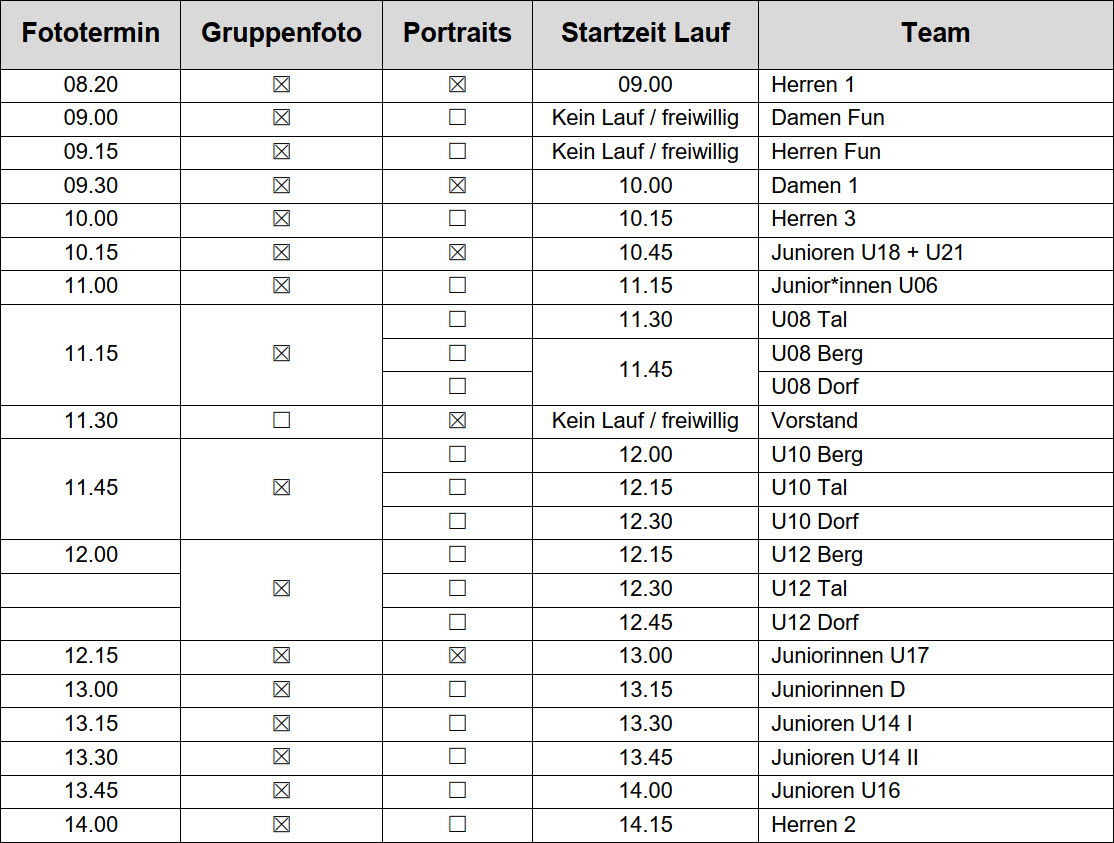The width and height of the screenshot is (1114, 843).
Task: Uncheck the Portraits checkbox for Herren 1
Action: click(x=458, y=85)
